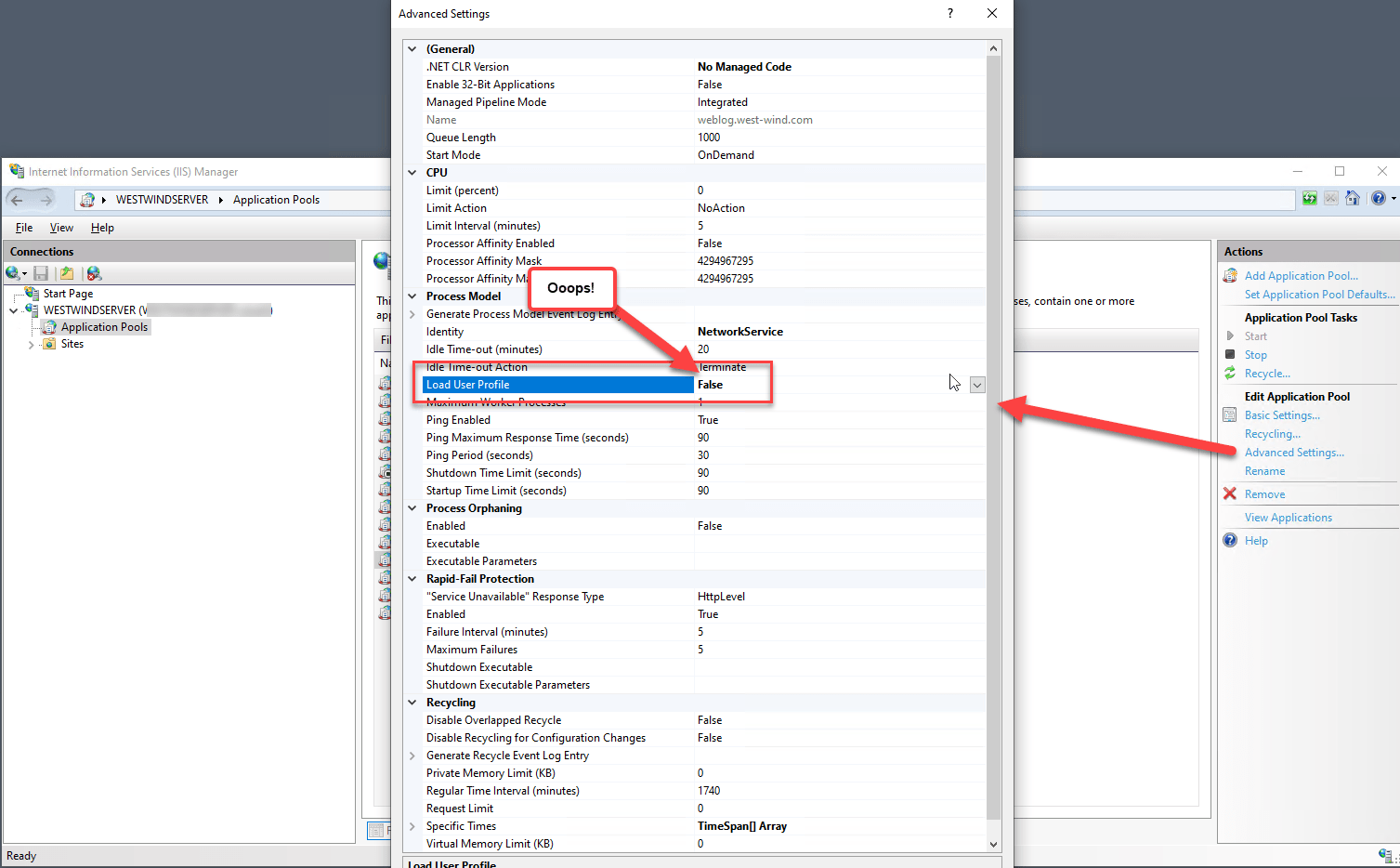This screenshot has width=1400, height=868.
Task: Click the Save connections disk icon
Action: 41,273
